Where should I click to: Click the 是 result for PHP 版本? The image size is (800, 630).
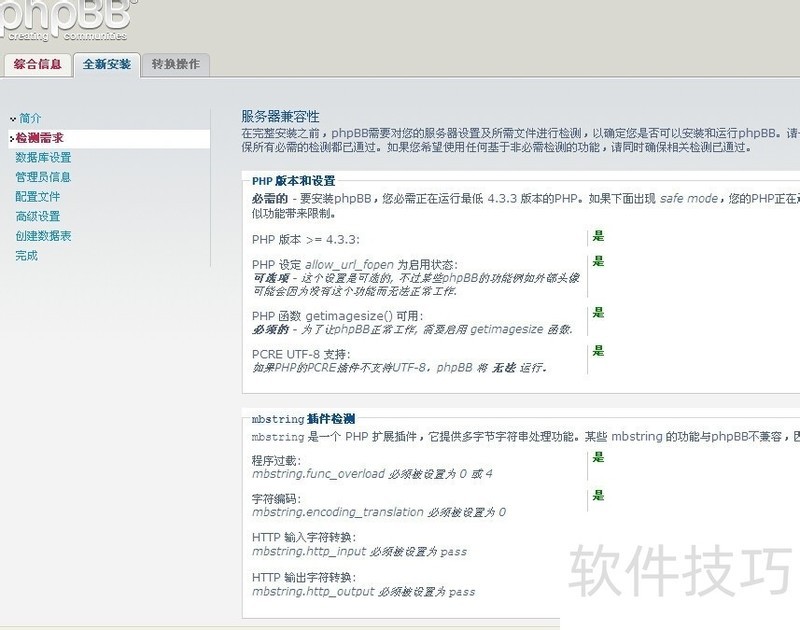tap(598, 237)
